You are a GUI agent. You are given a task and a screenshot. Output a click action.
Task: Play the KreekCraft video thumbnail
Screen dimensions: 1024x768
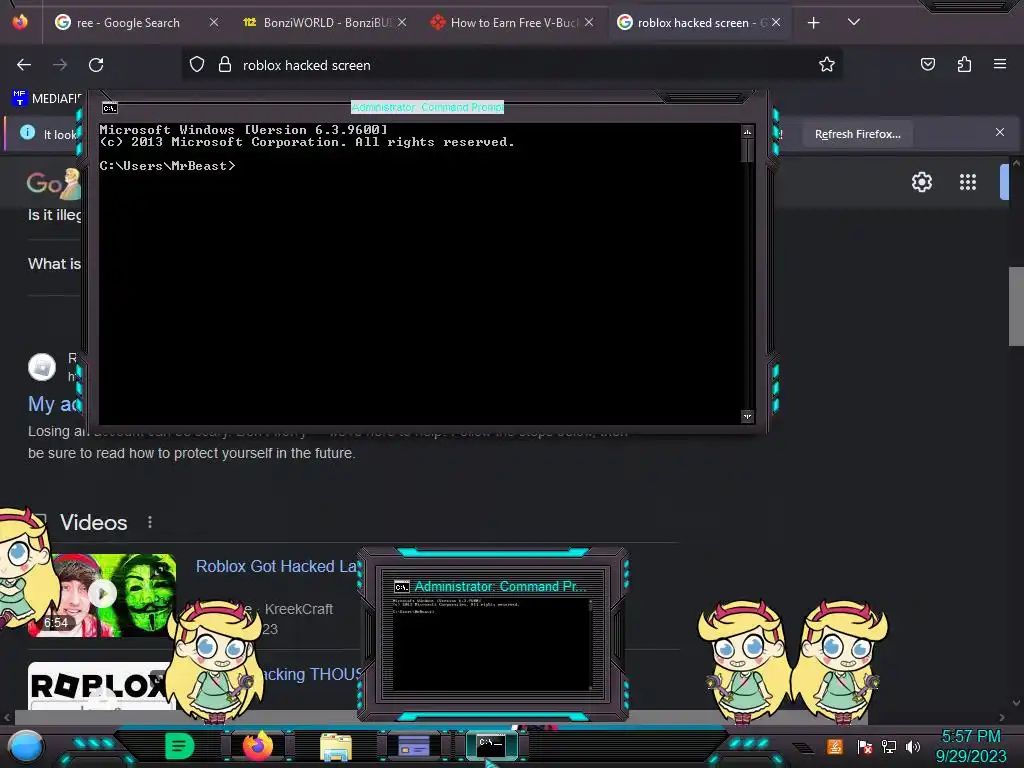tap(102, 595)
